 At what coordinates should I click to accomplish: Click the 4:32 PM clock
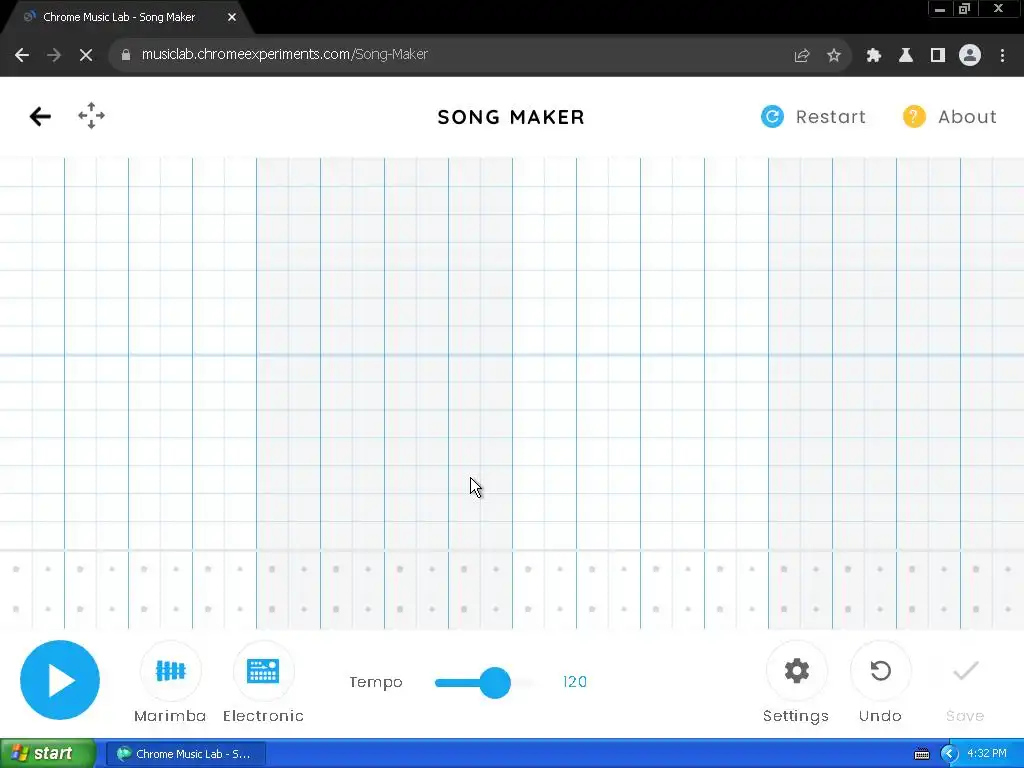click(987, 754)
